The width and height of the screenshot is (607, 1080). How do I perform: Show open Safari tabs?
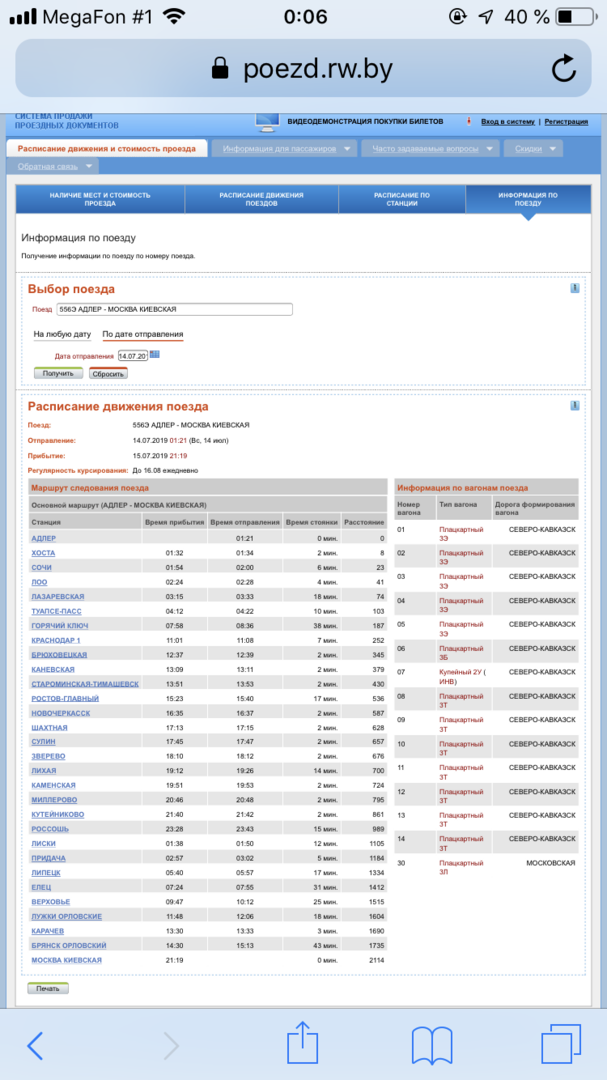click(x=561, y=1045)
